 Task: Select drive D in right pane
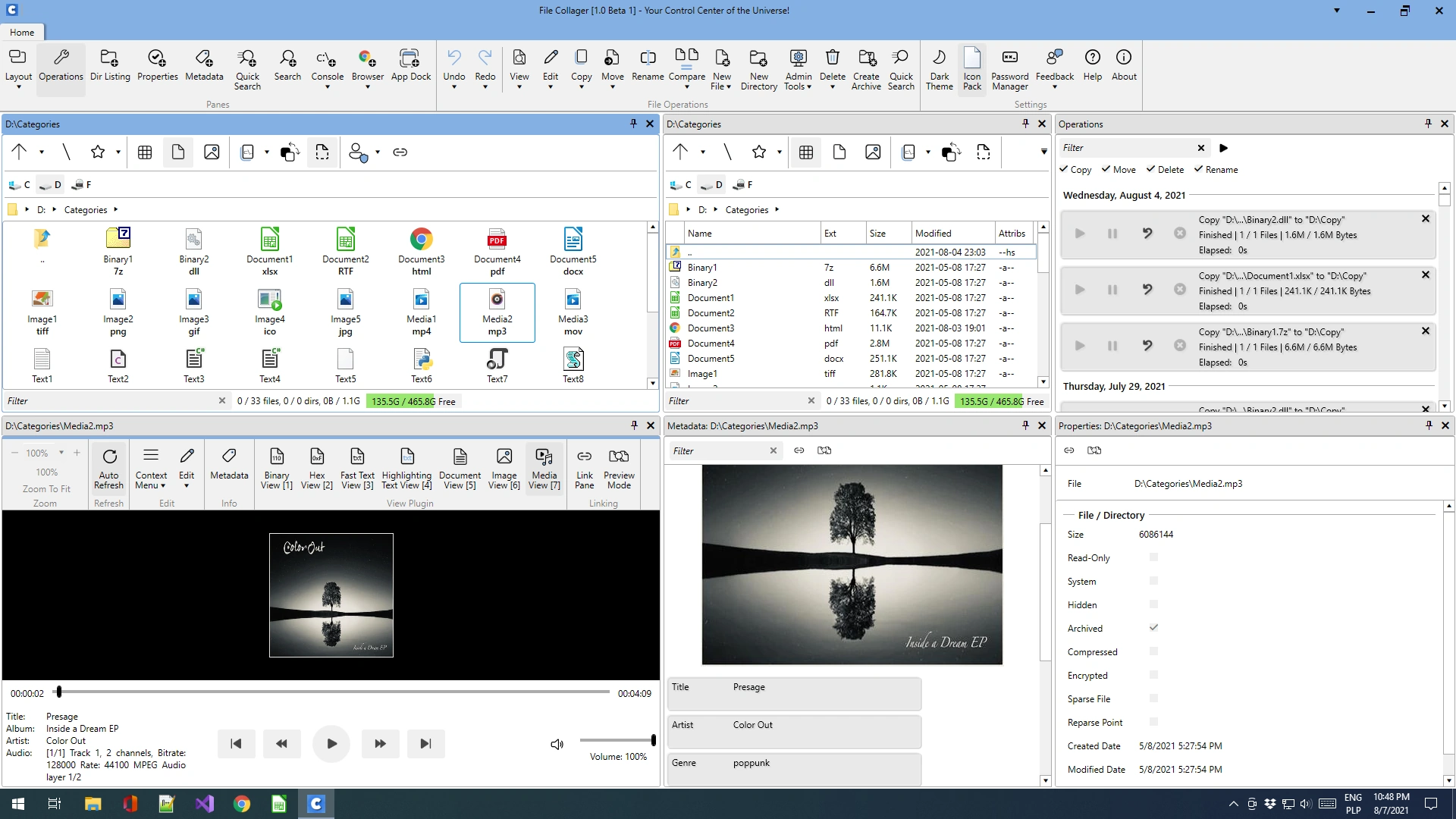(712, 185)
